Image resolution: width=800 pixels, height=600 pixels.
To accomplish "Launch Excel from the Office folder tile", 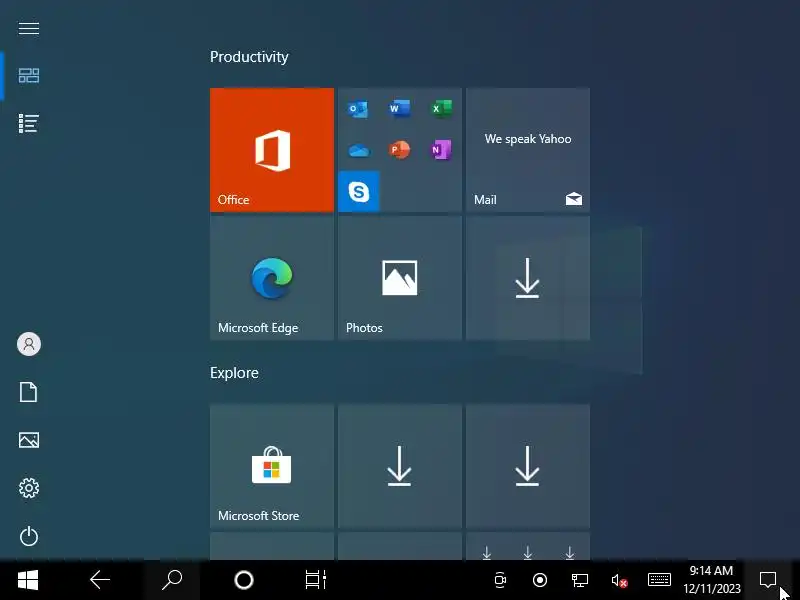I will pos(441,109).
